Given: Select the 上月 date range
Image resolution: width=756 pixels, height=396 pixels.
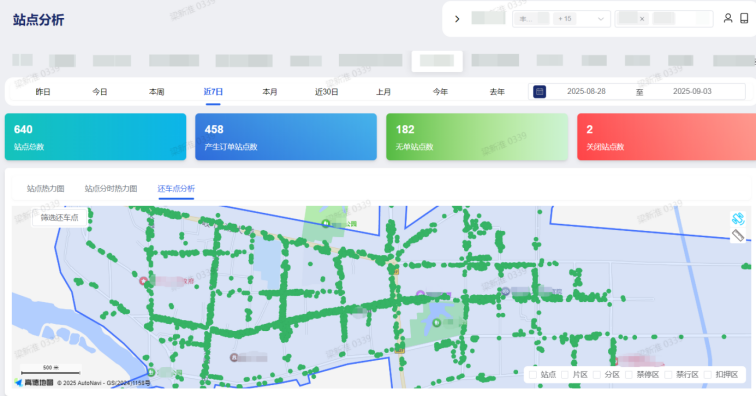Looking at the screenshot, I should 383,92.
